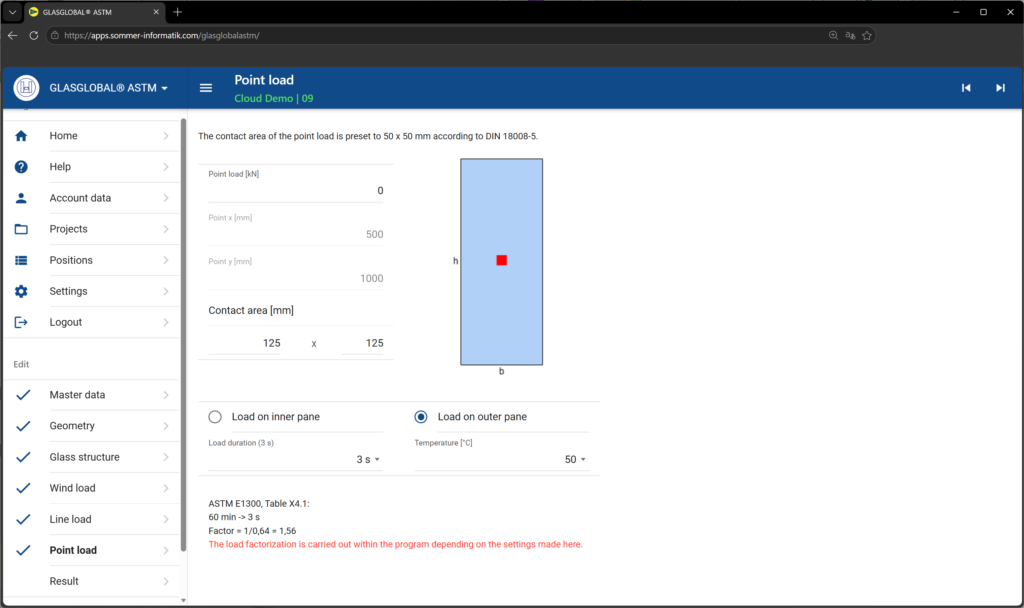Viewport: 1024px width, 608px height.
Task: Open the Load duration dropdown
Action: [295, 459]
